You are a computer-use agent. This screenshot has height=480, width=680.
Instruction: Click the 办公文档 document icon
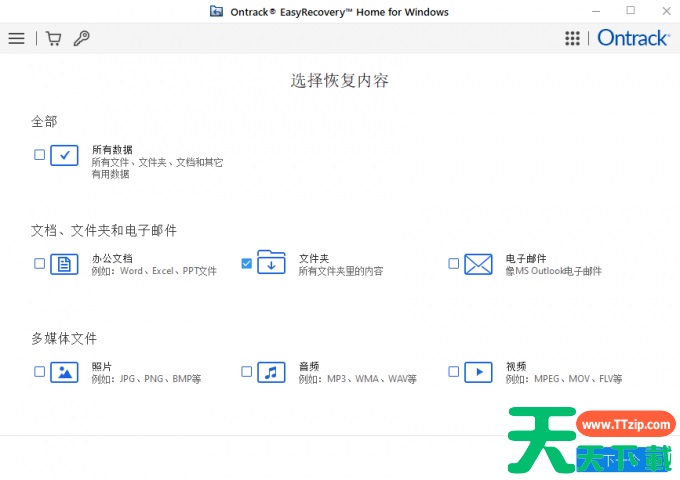[x=64, y=264]
